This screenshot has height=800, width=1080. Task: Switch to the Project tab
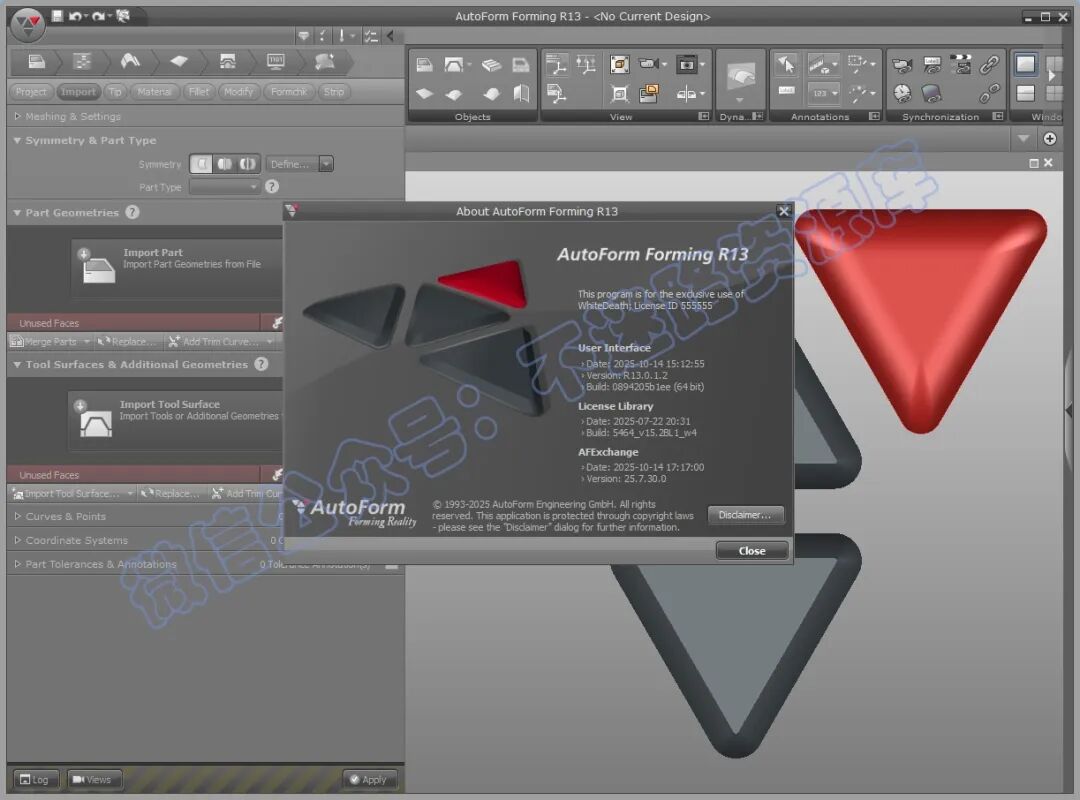pos(31,92)
